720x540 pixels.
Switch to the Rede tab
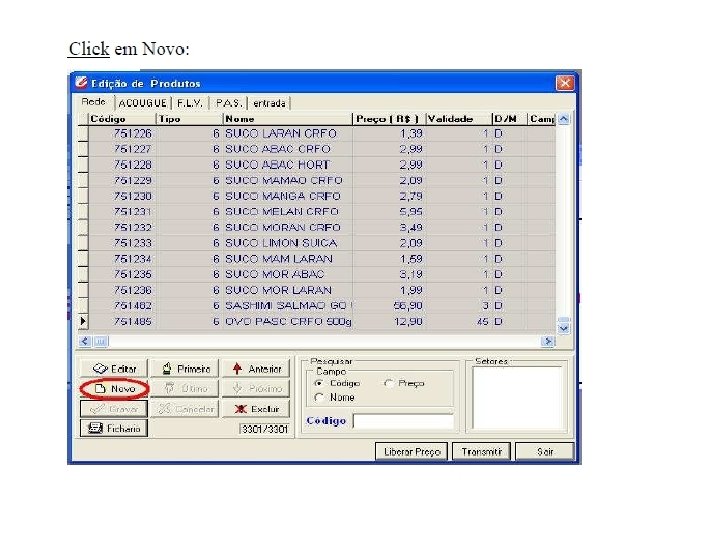(x=94, y=102)
